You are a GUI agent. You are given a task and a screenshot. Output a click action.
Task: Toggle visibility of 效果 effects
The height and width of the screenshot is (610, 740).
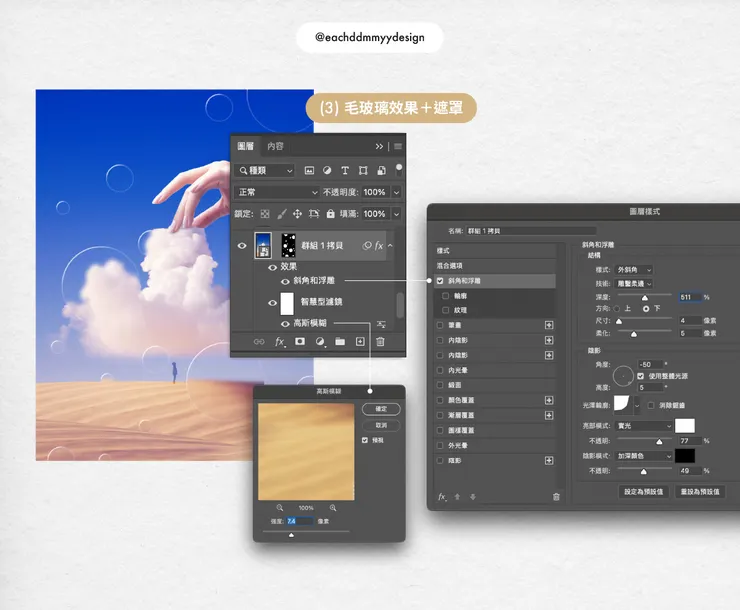click(272, 267)
